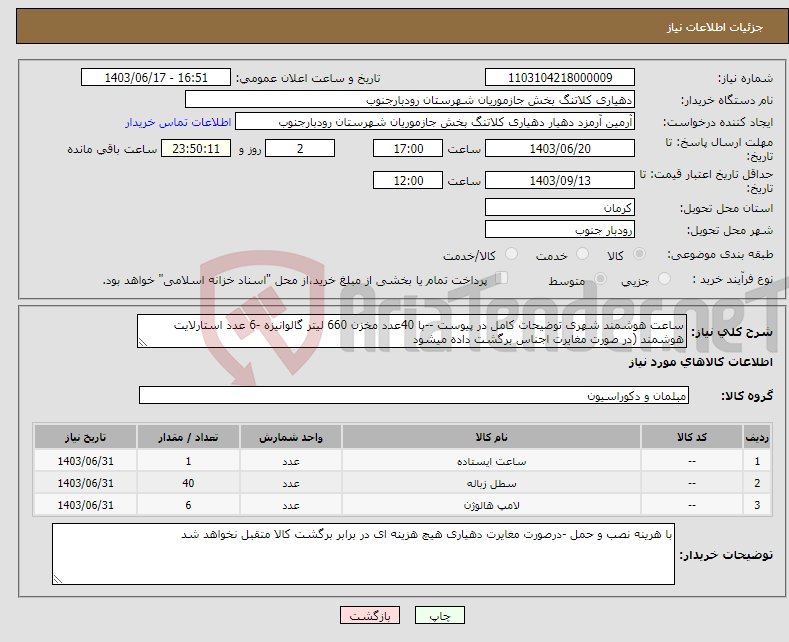Click the توضیحات خریدار notes textarea
This screenshot has width=789, height=642.
[363, 554]
